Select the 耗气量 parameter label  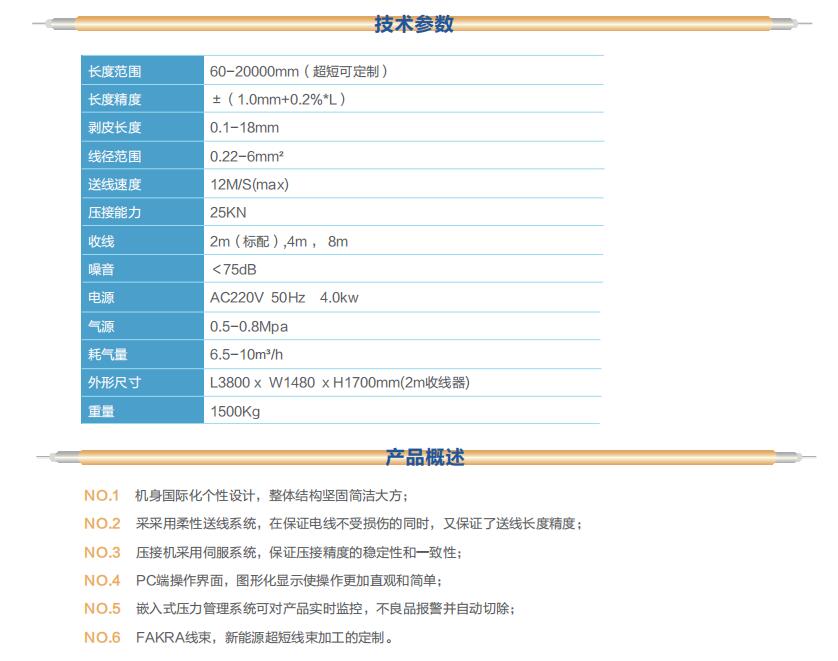pos(113,354)
